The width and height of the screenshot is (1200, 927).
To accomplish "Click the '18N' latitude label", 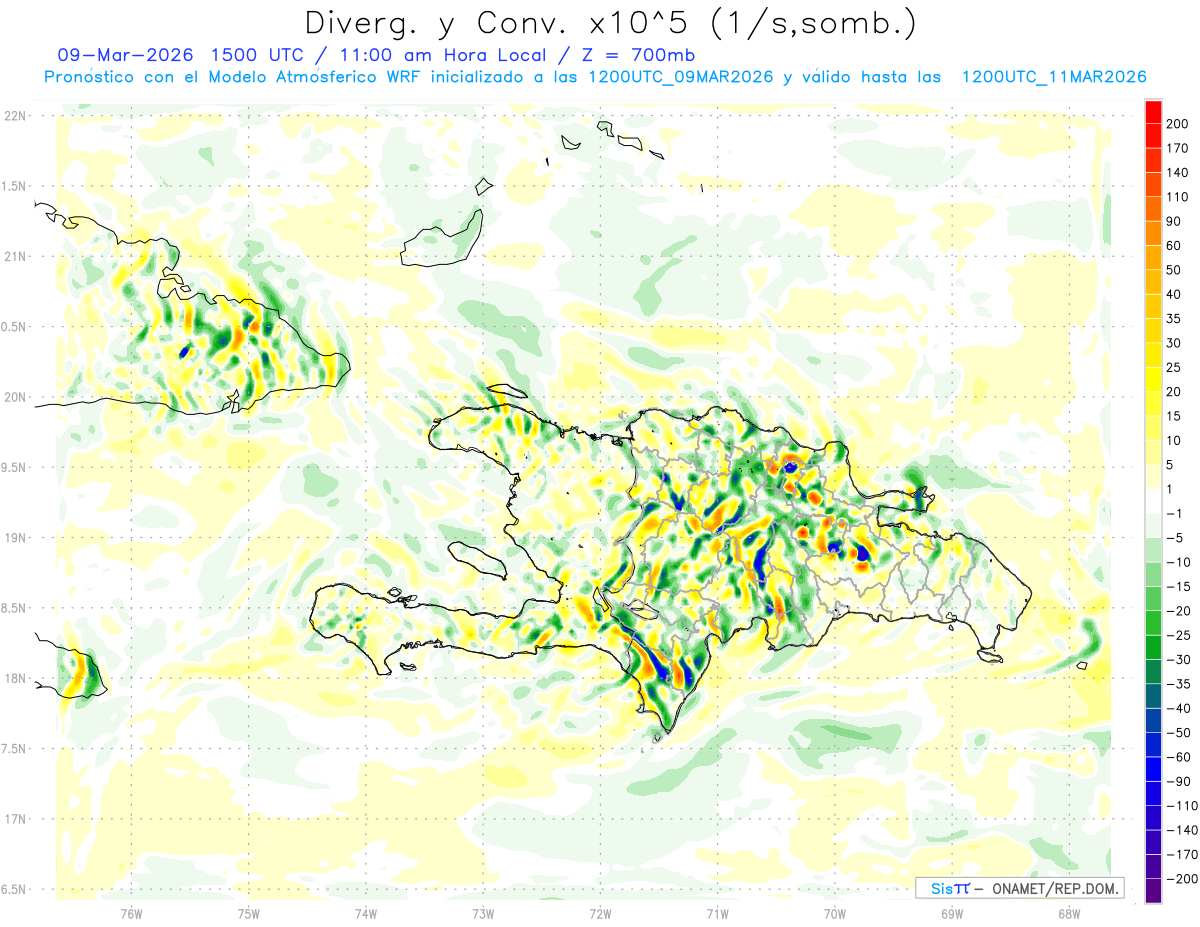I will pyautogui.click(x=14, y=679).
